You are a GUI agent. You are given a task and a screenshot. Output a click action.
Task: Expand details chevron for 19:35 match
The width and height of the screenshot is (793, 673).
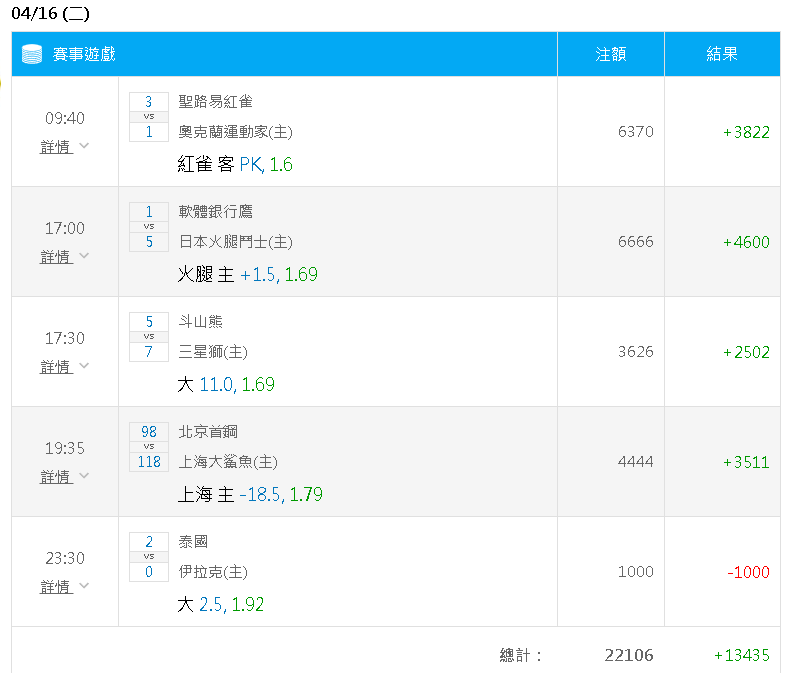click(x=84, y=475)
